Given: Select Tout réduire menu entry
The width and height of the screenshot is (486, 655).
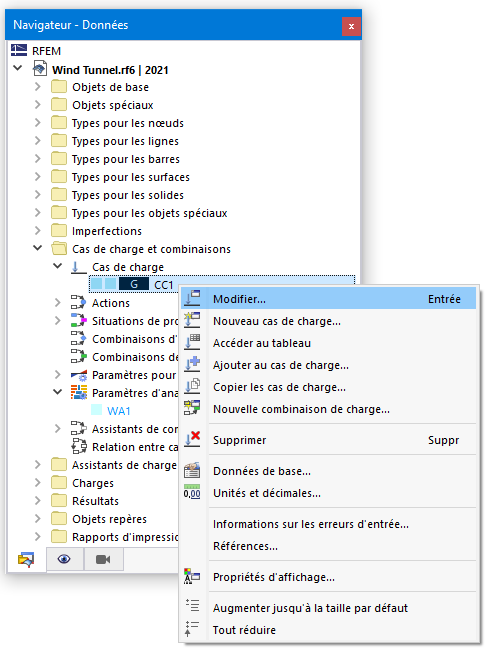Looking at the screenshot, I should (328, 630).
